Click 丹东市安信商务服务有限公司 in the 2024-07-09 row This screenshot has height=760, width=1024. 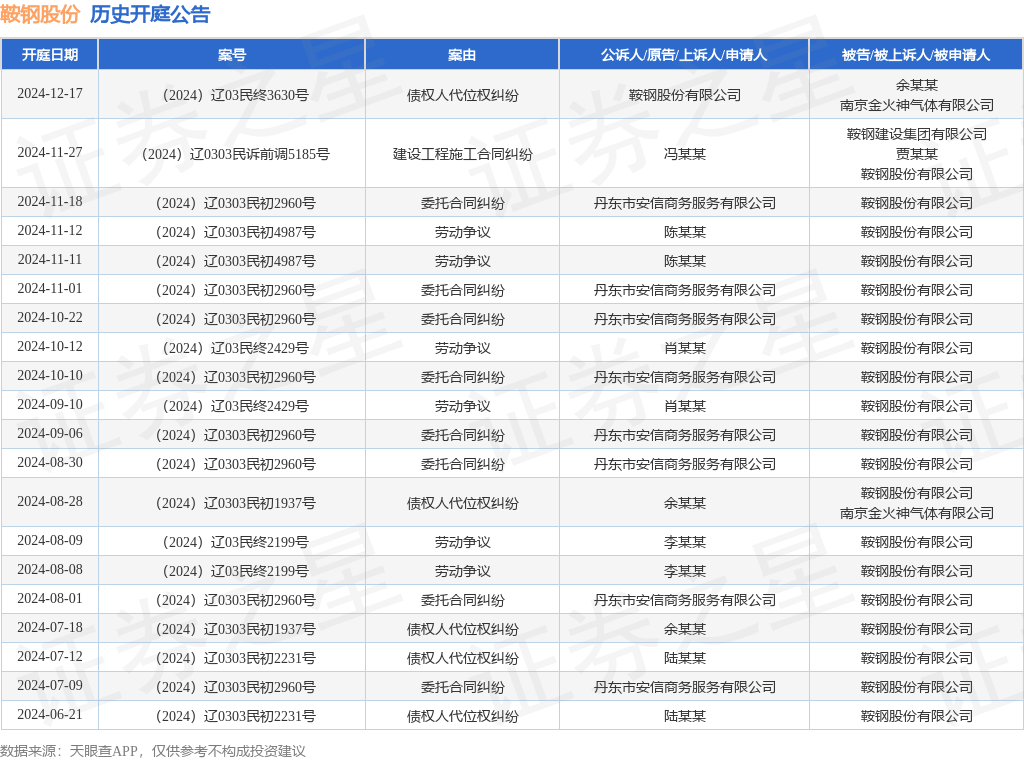(684, 687)
